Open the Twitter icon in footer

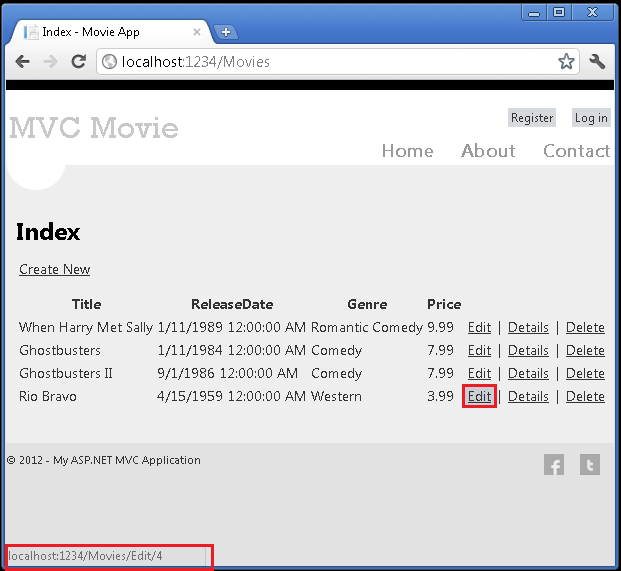[x=590, y=465]
